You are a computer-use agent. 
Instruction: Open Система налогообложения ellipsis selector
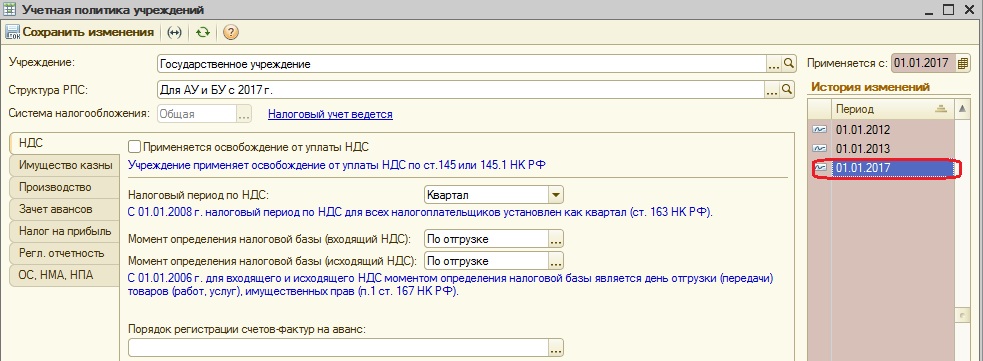(244, 114)
